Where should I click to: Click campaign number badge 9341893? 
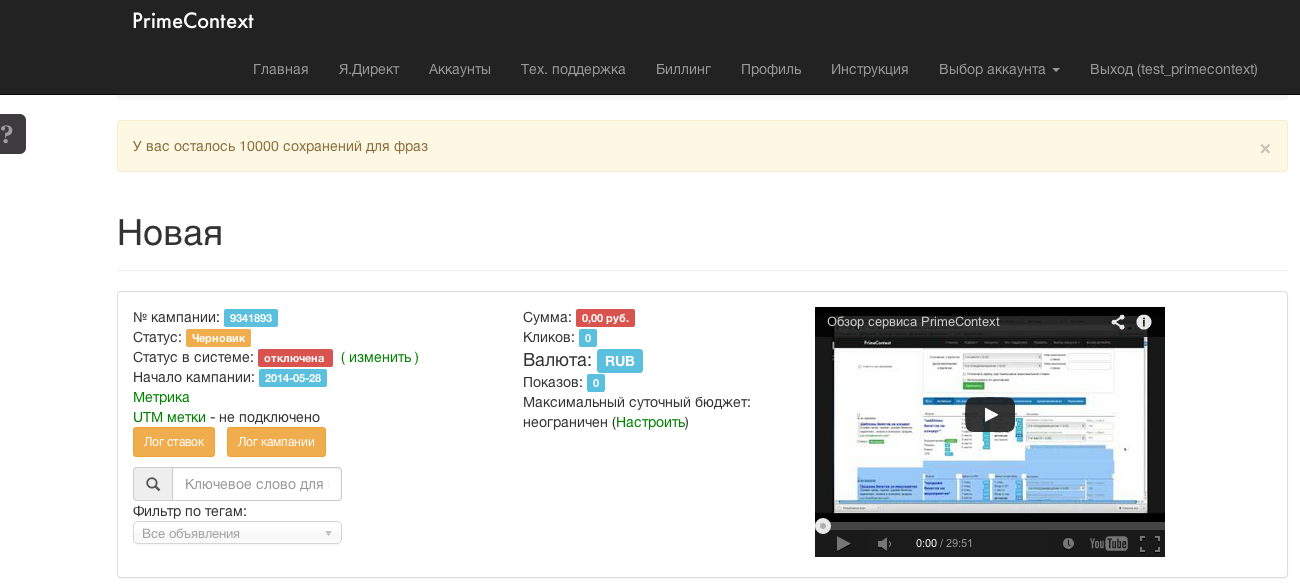(x=251, y=318)
